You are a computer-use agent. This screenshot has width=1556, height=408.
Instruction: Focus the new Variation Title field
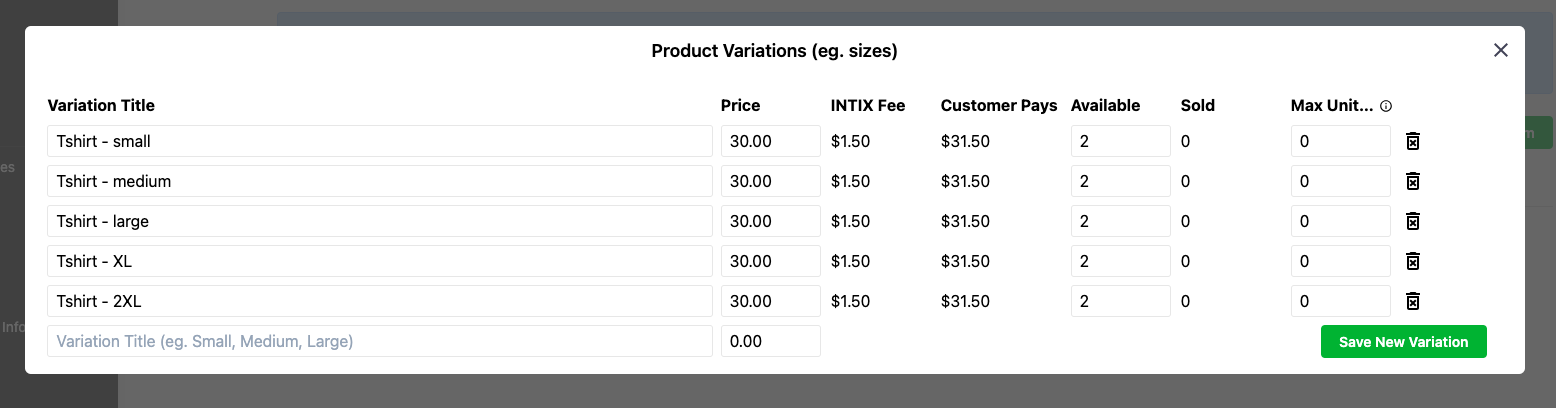point(380,341)
